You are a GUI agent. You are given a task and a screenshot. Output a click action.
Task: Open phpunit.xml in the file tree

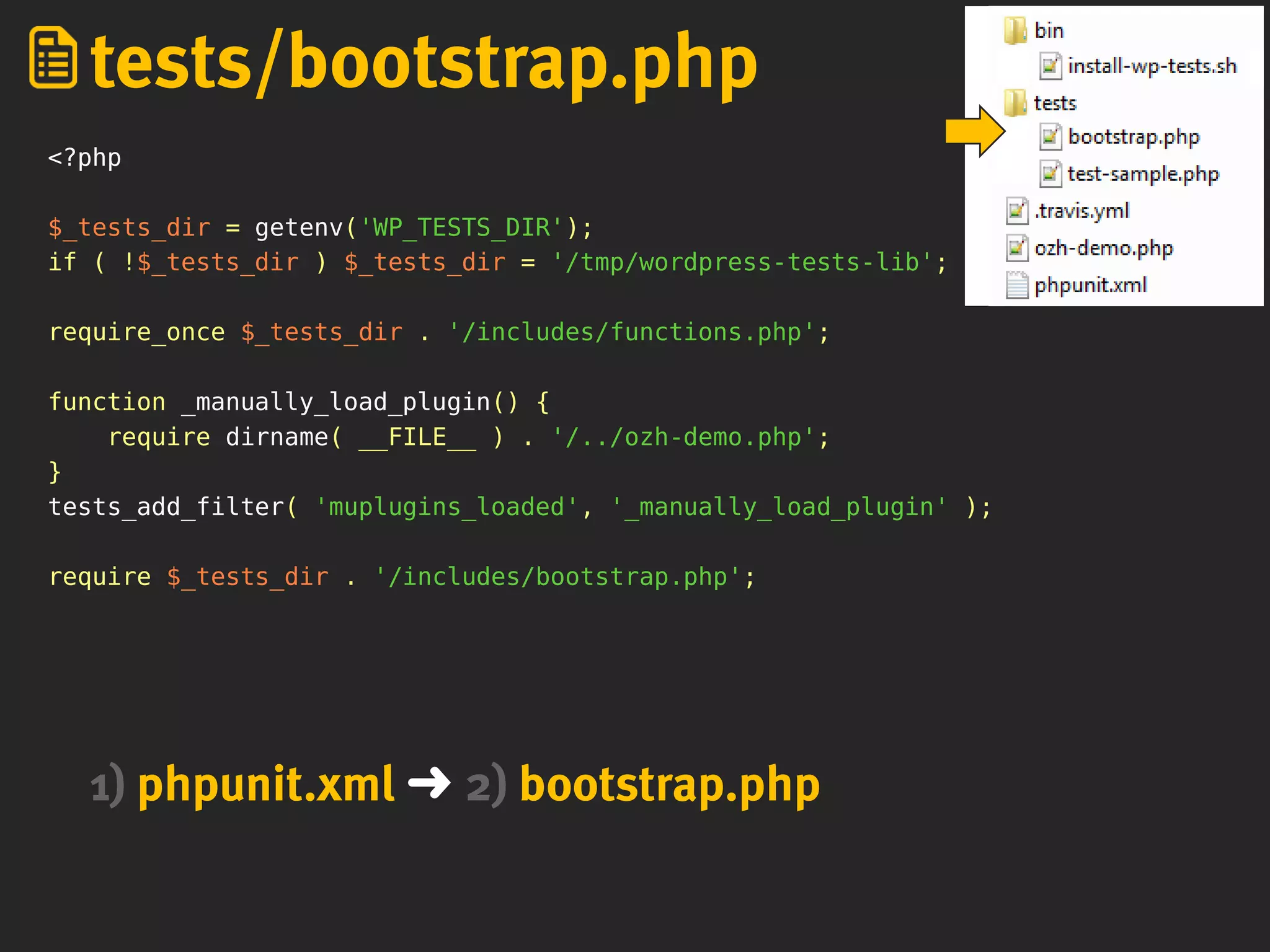1091,285
